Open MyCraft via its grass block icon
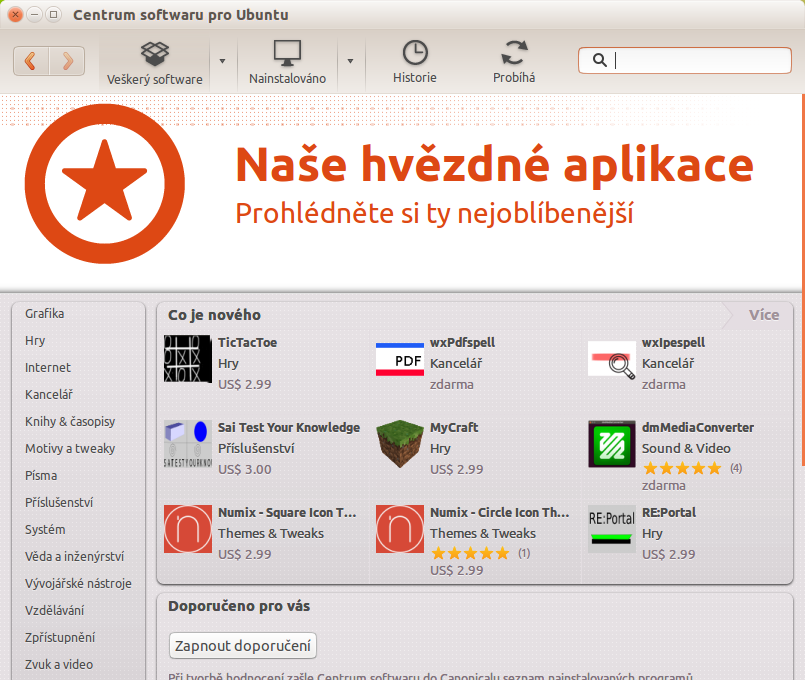Viewport: 805px width, 680px height. point(399,444)
